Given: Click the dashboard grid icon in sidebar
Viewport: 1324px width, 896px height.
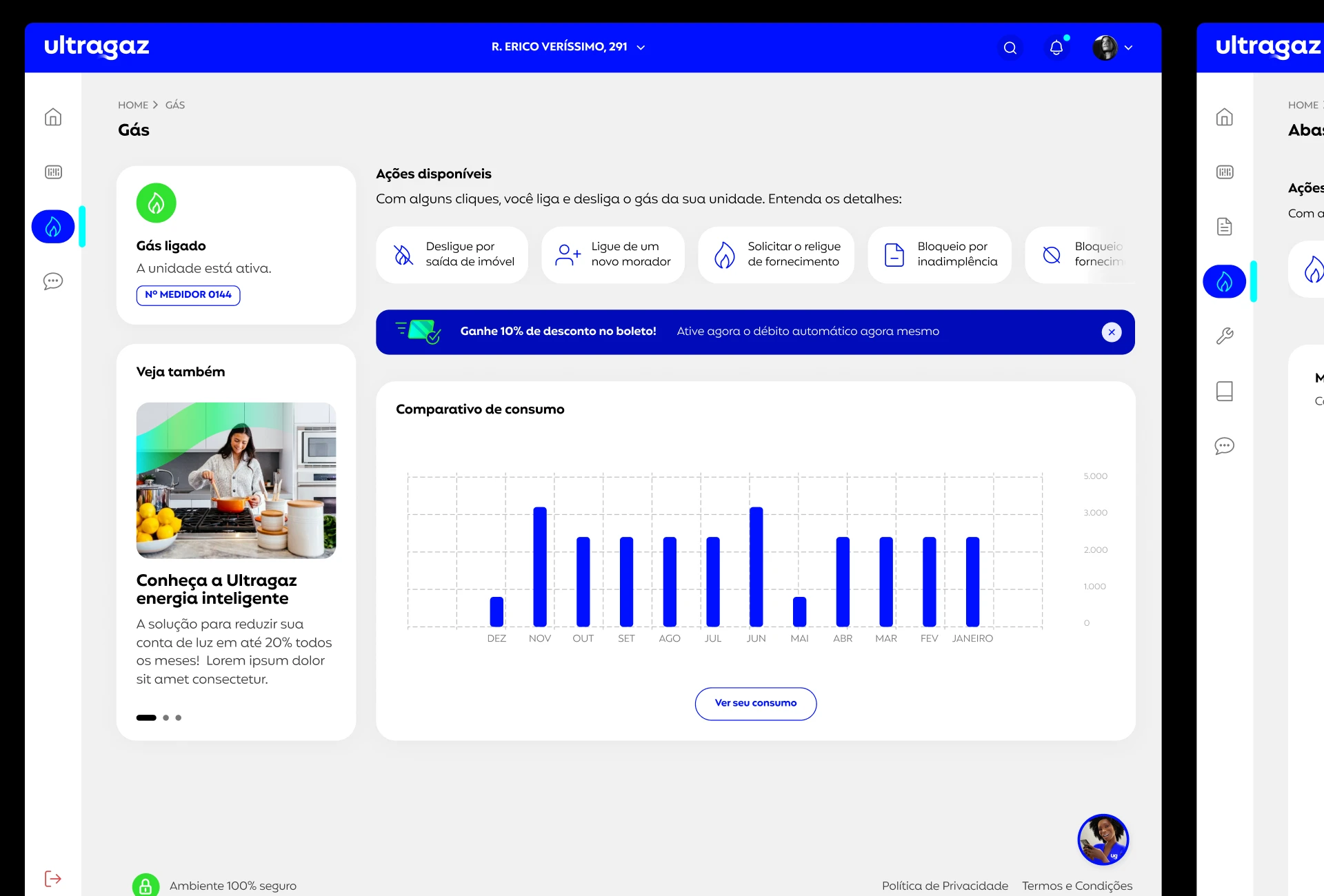Looking at the screenshot, I should click(x=54, y=172).
